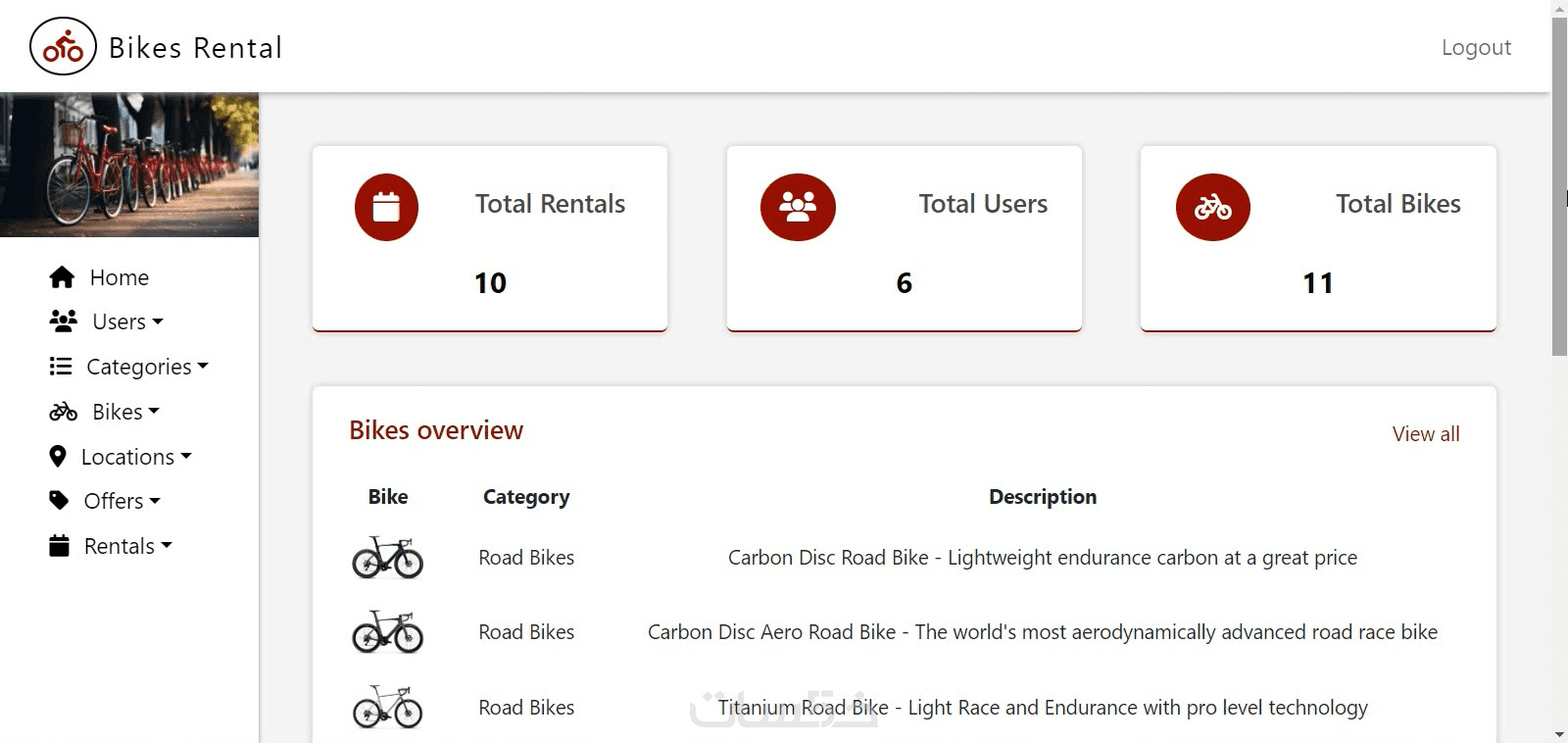Click the Home house icon
This screenshot has height=743, width=1568.
coord(62,277)
